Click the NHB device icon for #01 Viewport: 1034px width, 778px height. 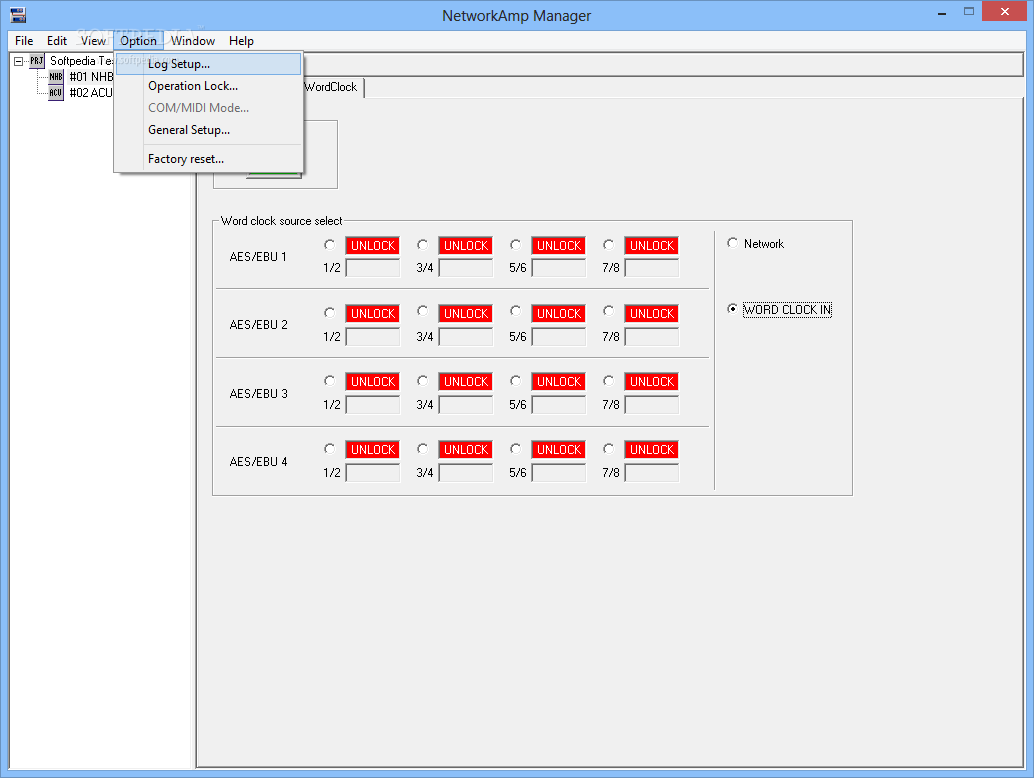(x=56, y=76)
